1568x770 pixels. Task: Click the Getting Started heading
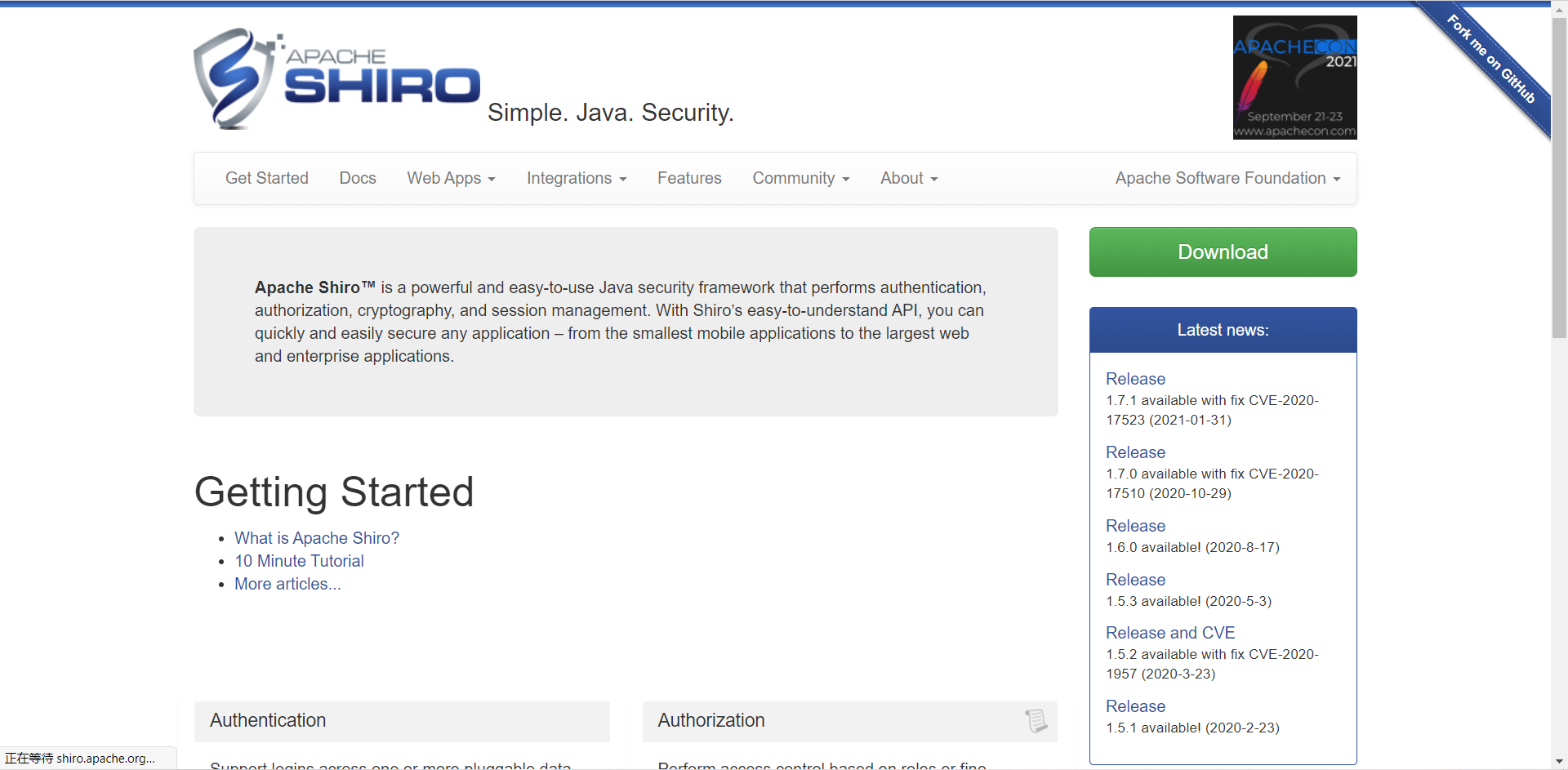[x=334, y=492]
